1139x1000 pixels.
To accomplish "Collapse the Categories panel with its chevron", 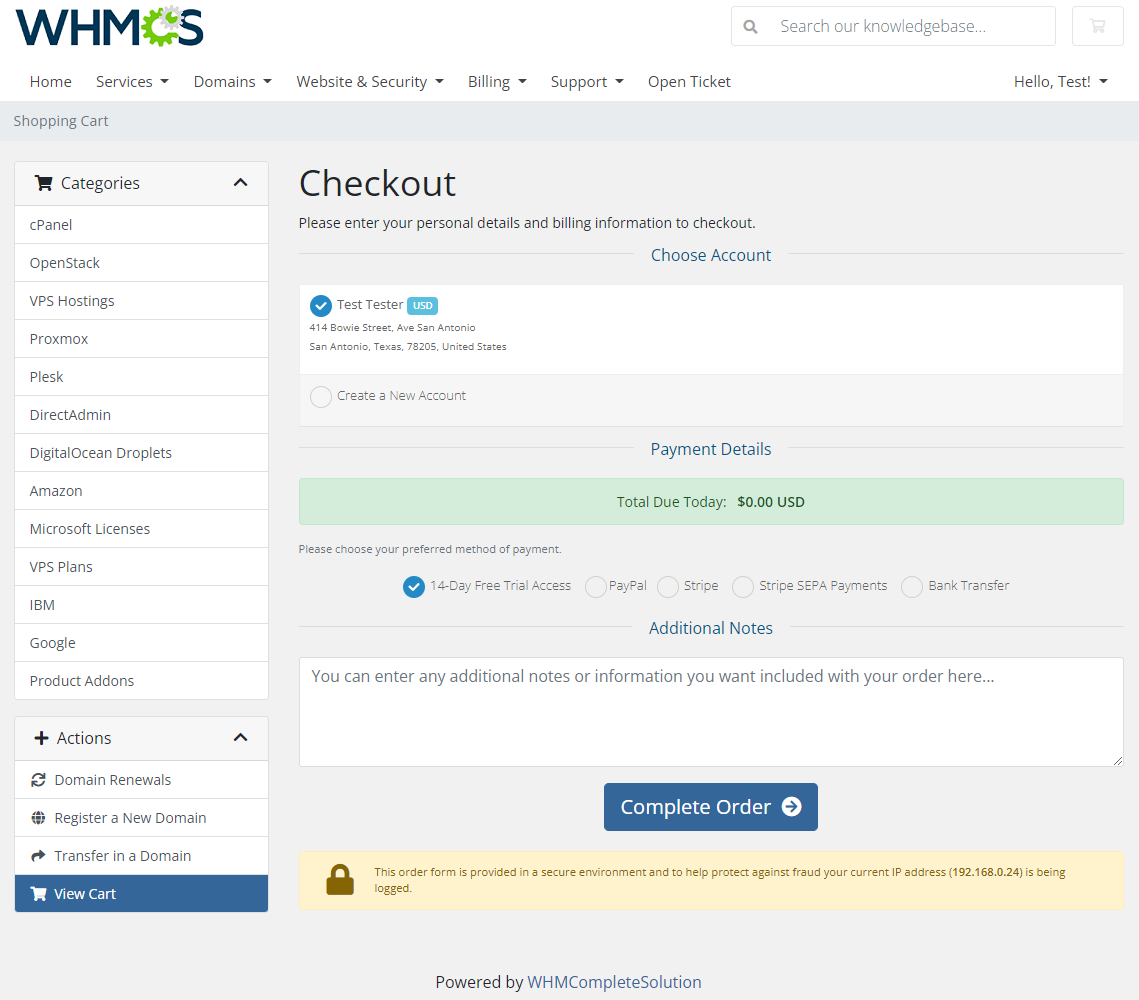I will click(x=240, y=183).
